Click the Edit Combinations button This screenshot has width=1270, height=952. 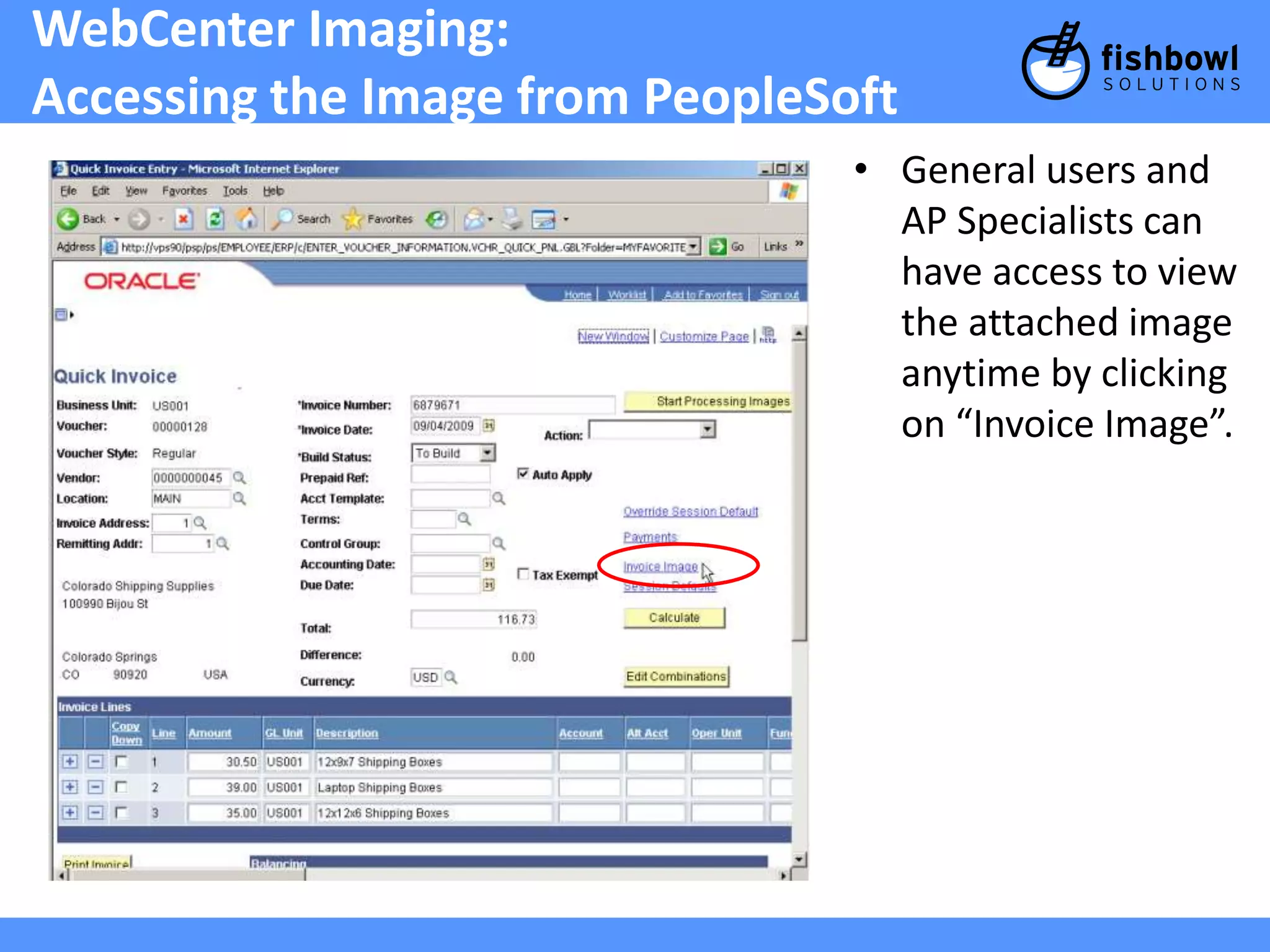[x=677, y=676]
